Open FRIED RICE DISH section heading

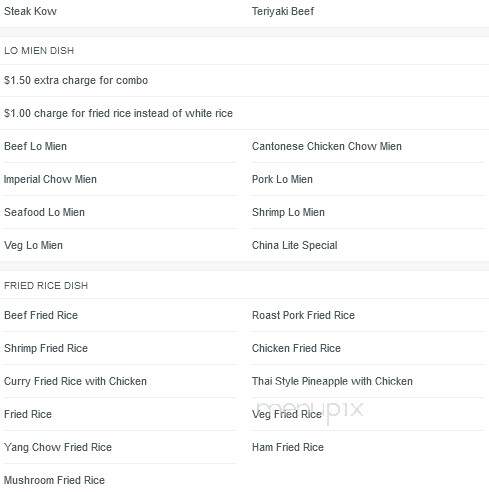point(46,286)
